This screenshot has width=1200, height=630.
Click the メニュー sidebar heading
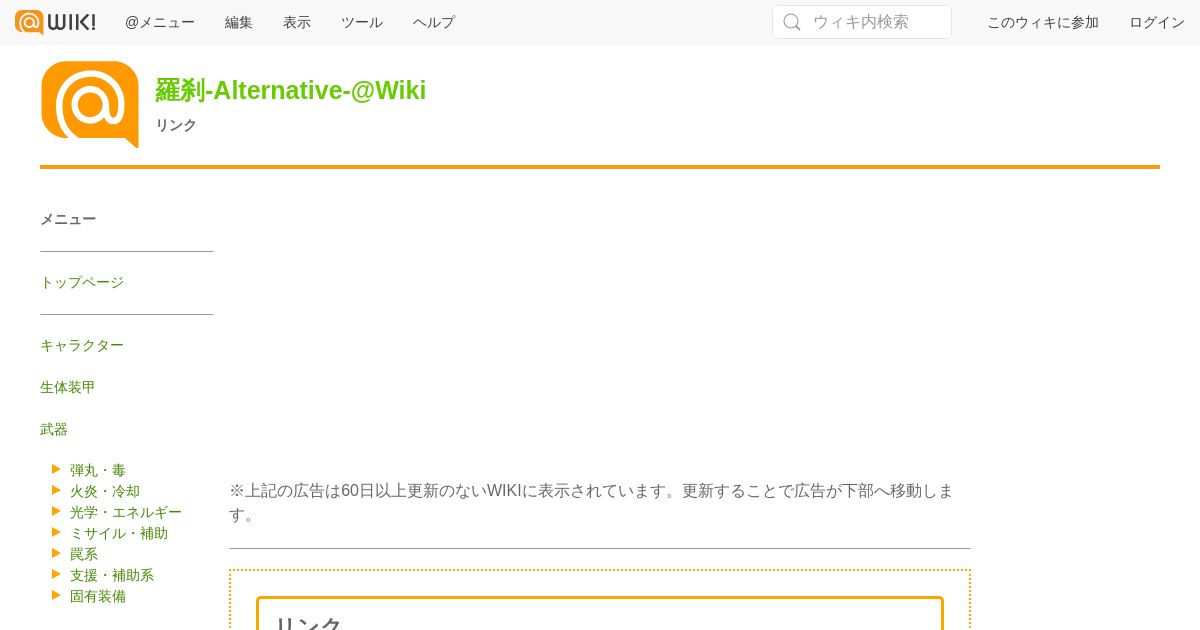[68, 219]
